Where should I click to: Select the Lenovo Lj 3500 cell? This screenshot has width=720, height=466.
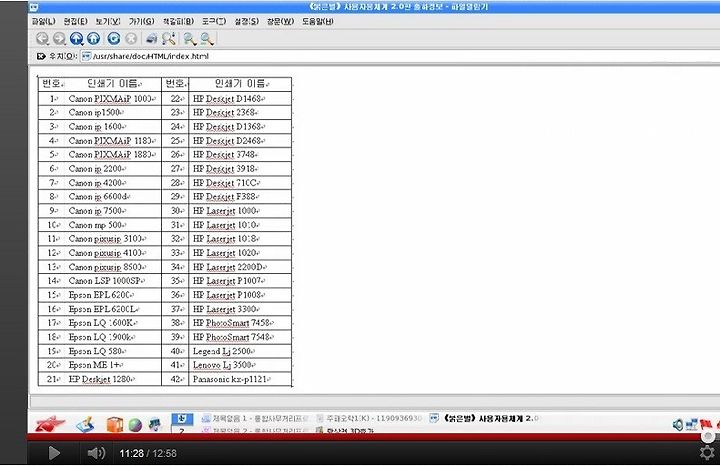pyautogui.click(x=240, y=365)
